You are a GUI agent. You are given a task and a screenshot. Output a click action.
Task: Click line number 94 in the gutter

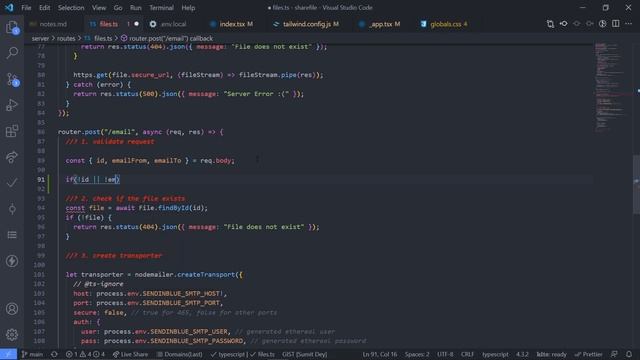coord(41,208)
